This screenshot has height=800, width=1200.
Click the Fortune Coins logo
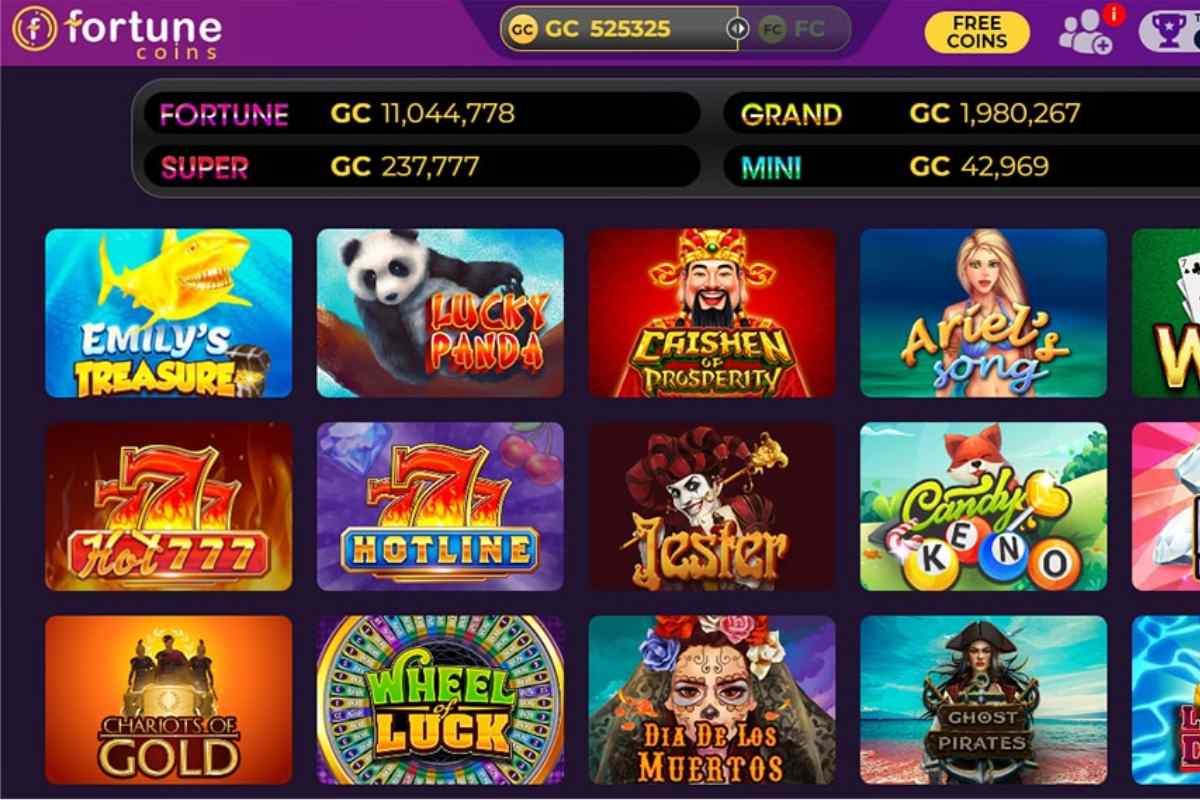(117, 31)
